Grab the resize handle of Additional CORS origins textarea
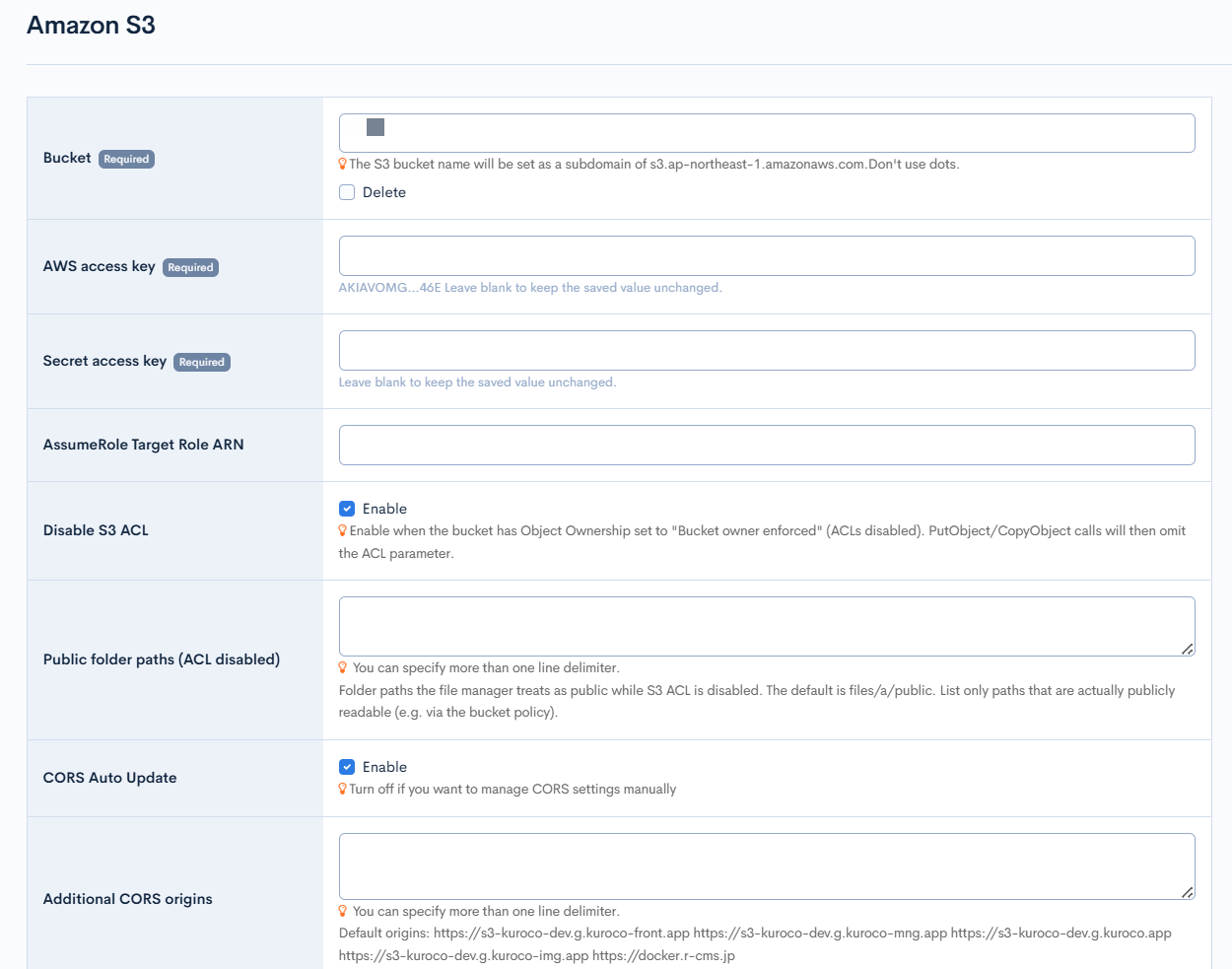 click(x=1188, y=892)
